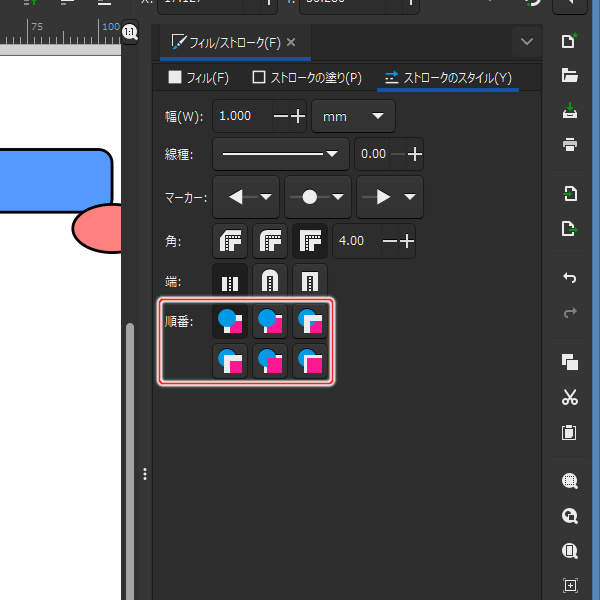This screenshot has width=600, height=600.
Task: Toggle the miter join corner button
Action: (309, 241)
